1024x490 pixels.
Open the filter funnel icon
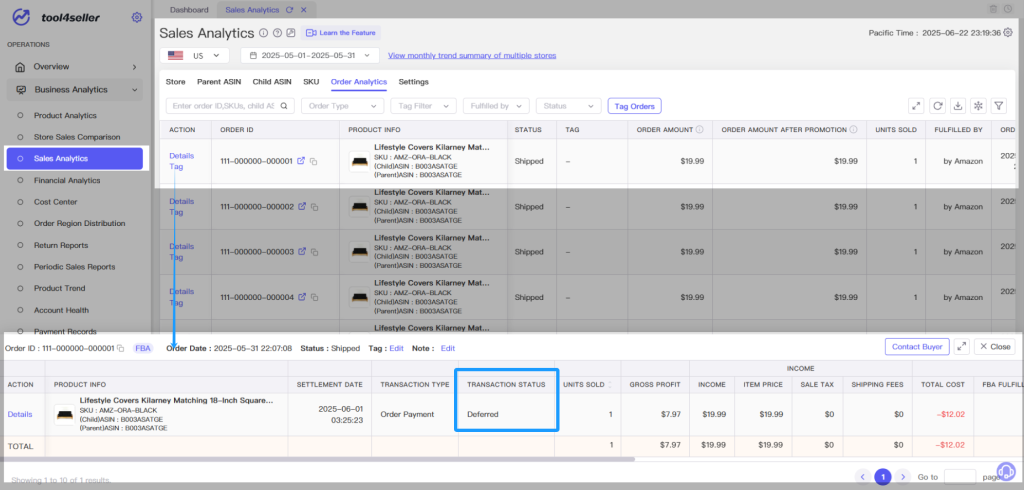pyautogui.click(x=999, y=105)
